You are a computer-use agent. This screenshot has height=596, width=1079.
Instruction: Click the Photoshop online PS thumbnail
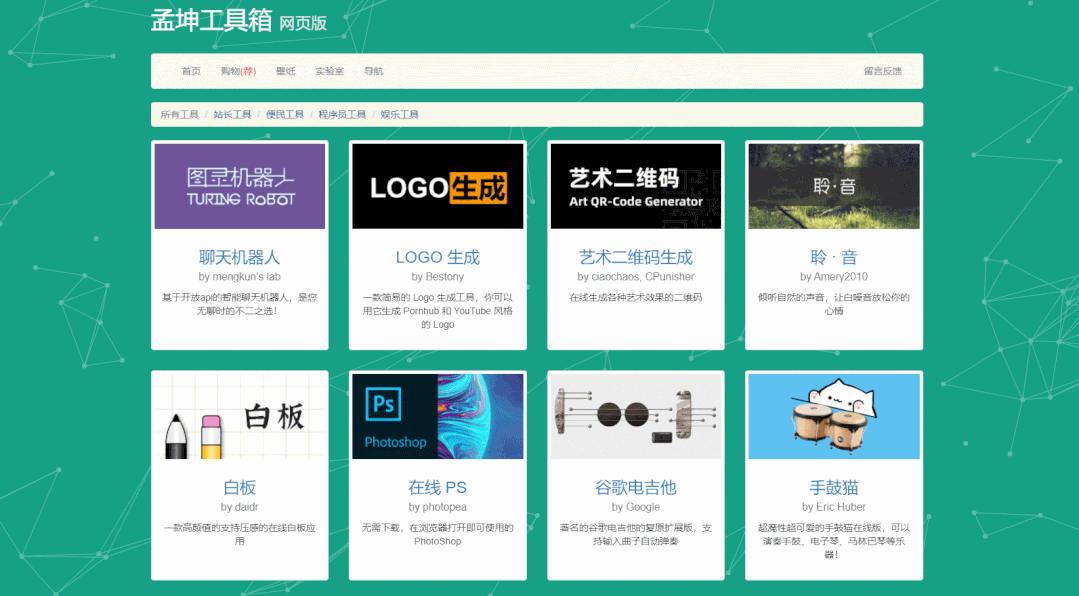437,414
